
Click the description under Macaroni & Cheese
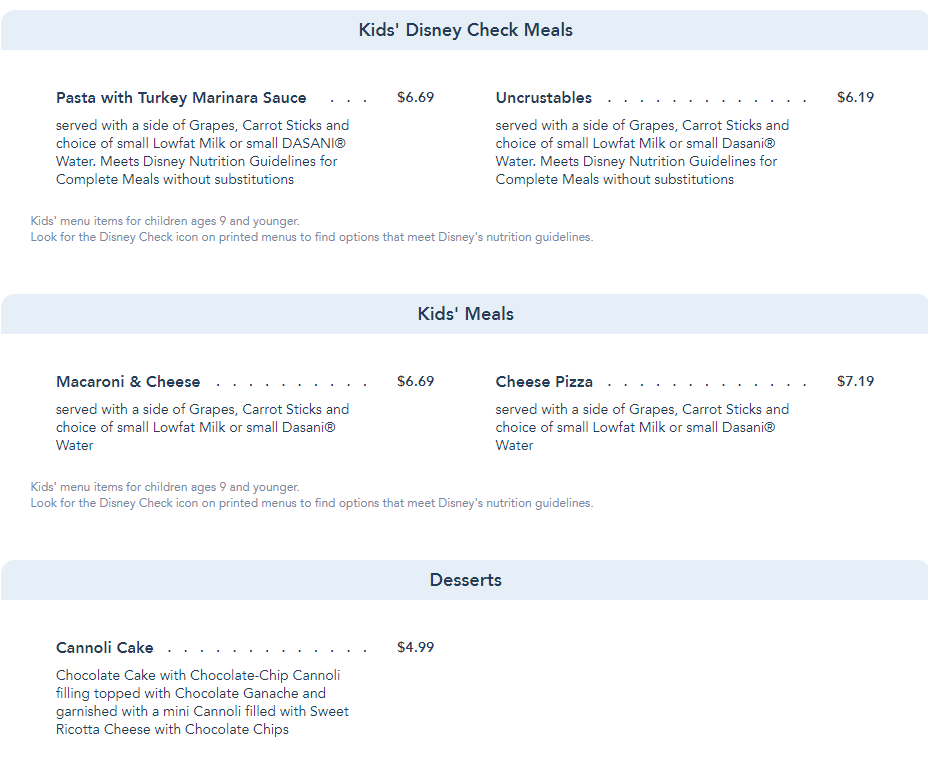coord(203,427)
